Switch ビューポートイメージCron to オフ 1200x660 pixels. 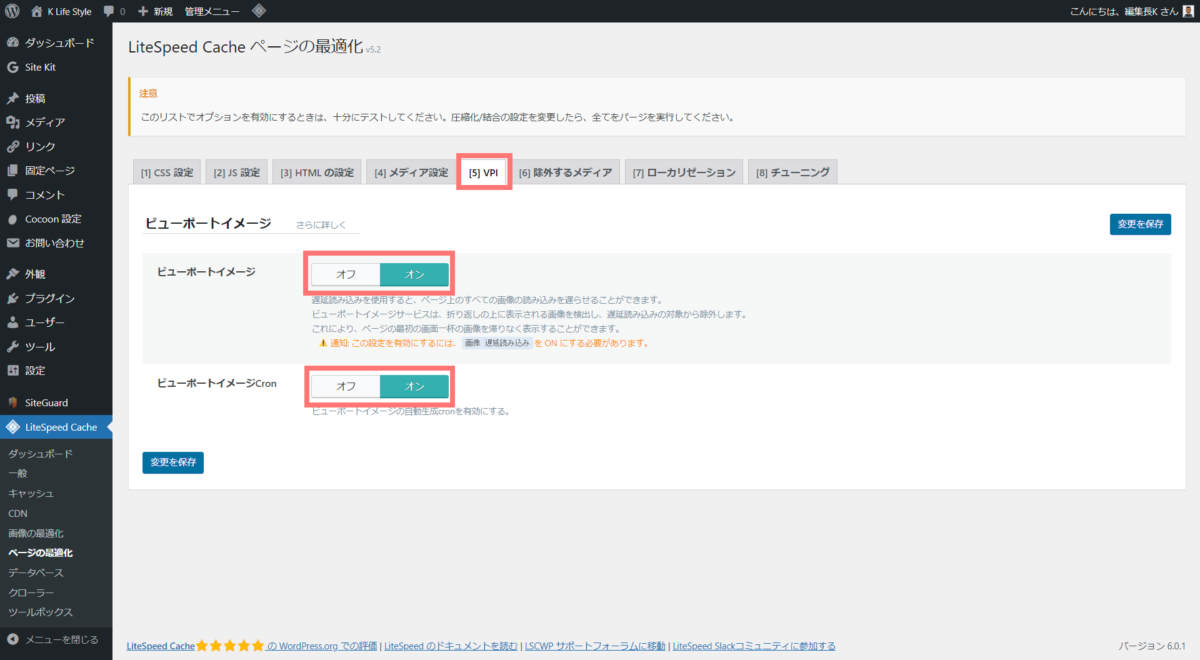344,385
